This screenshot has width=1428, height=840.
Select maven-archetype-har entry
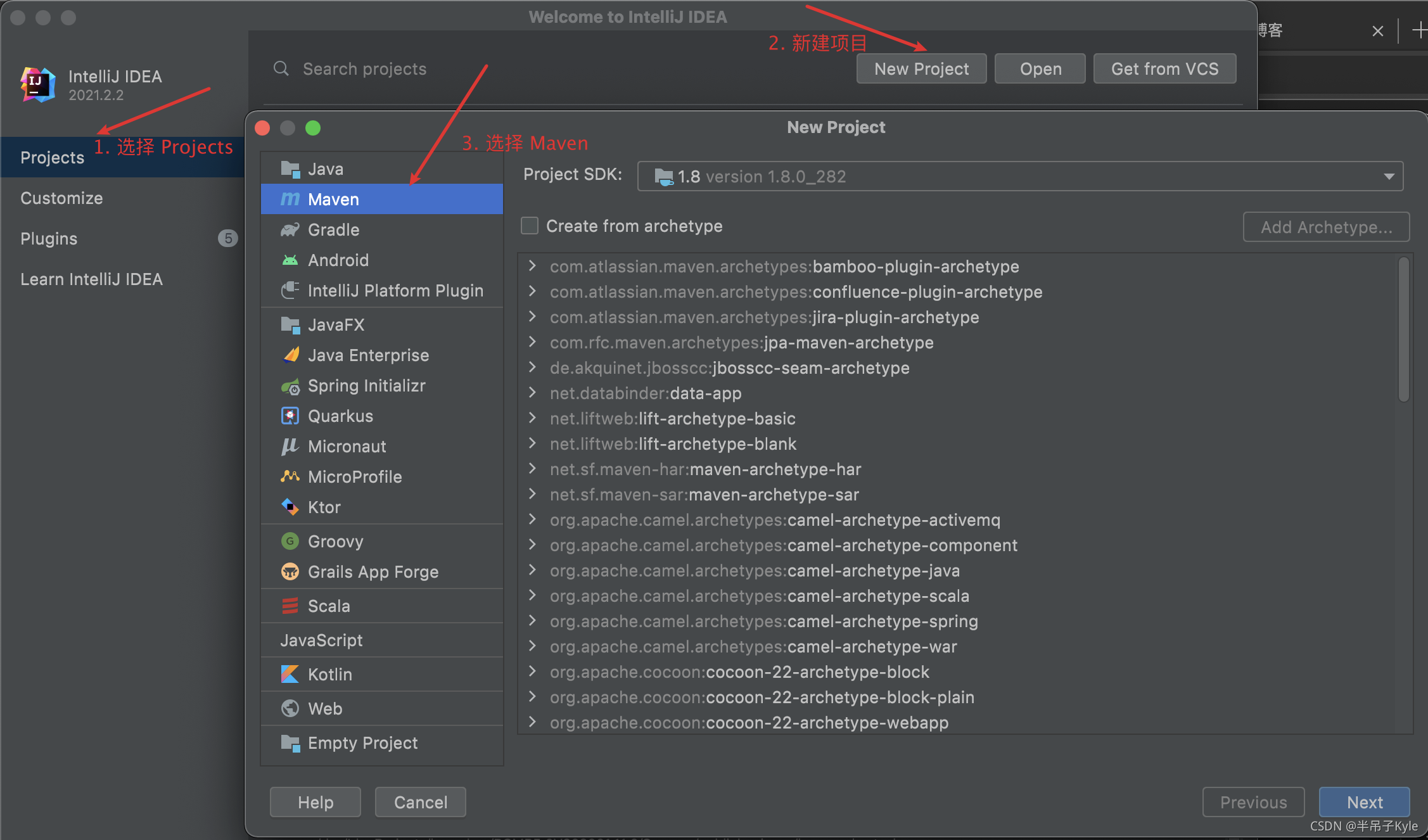point(705,469)
